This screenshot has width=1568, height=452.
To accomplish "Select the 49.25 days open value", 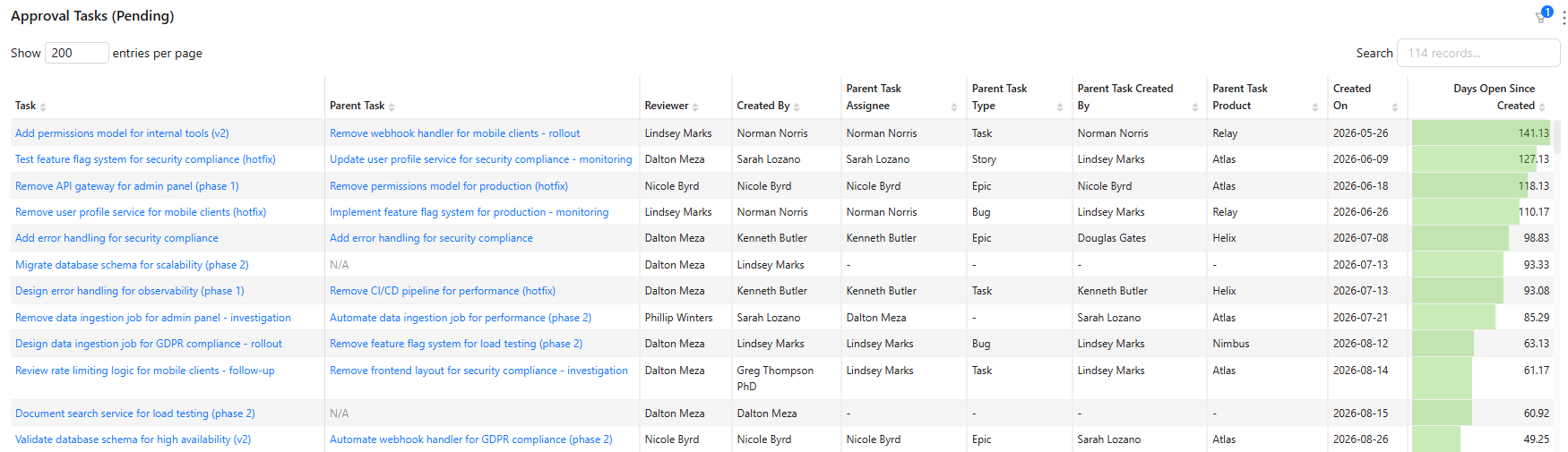I will point(1536,439).
